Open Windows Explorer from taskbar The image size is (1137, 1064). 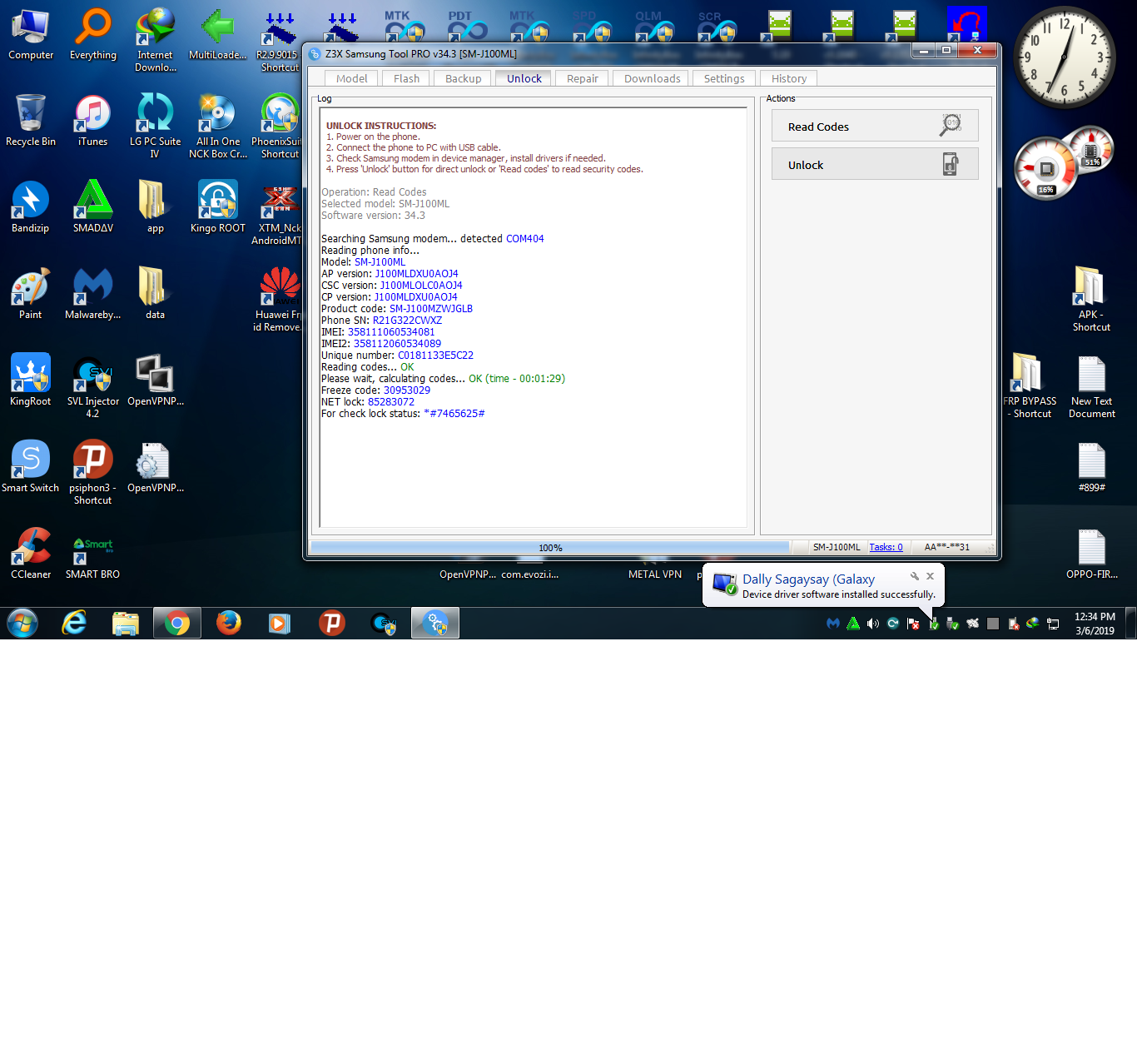coord(126,623)
